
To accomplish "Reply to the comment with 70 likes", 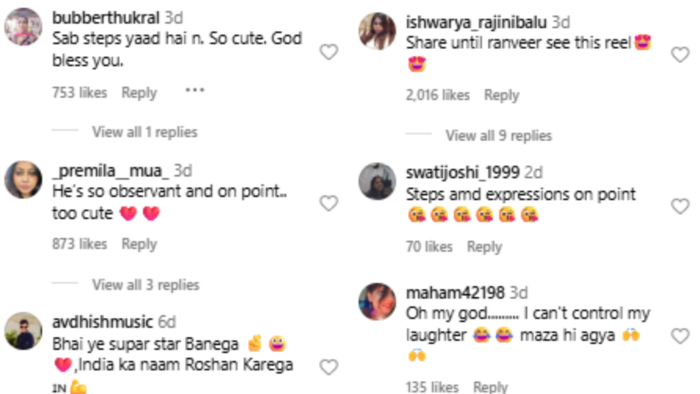I will point(484,247).
